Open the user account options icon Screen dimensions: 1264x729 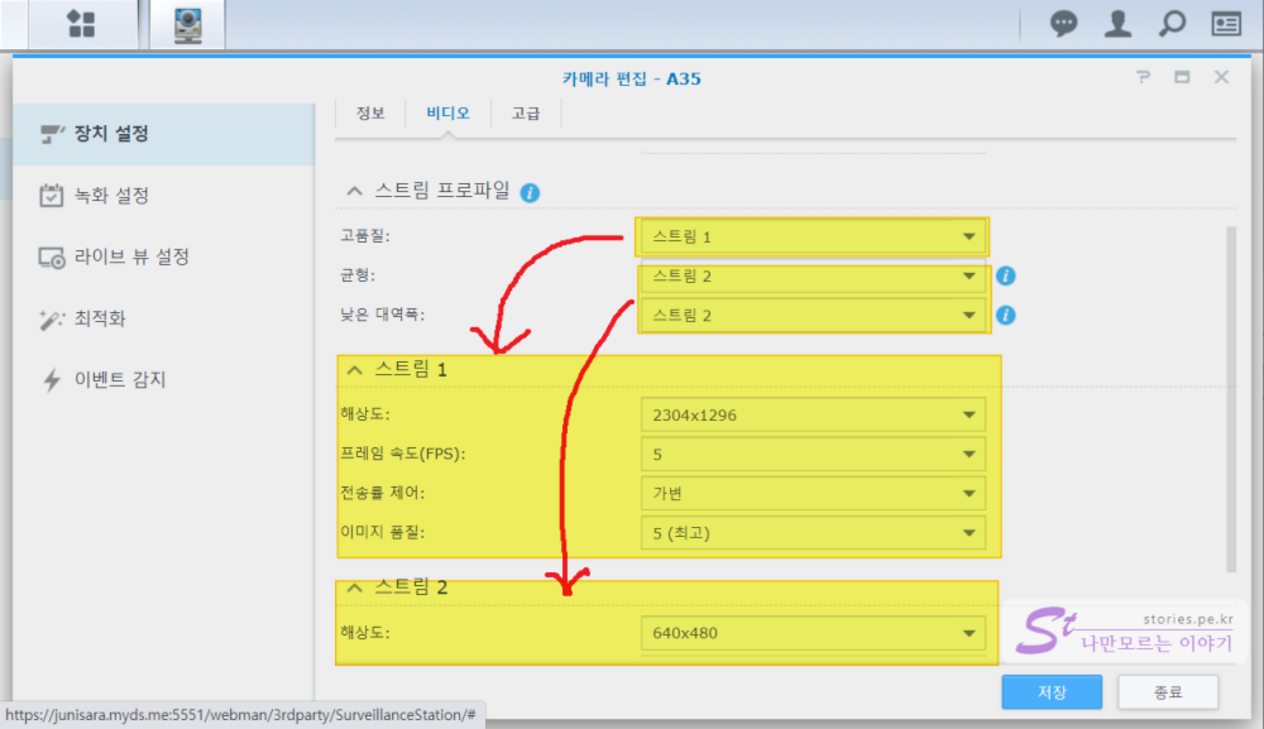pos(1117,24)
